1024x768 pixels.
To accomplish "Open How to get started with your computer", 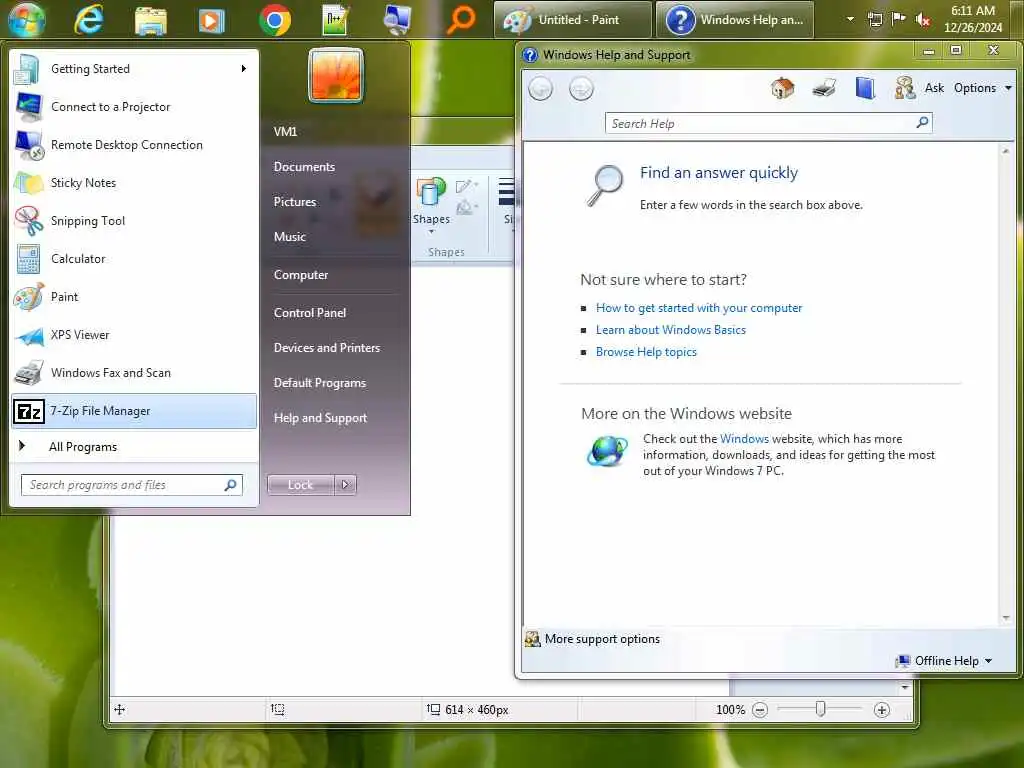I will pyautogui.click(x=699, y=308).
